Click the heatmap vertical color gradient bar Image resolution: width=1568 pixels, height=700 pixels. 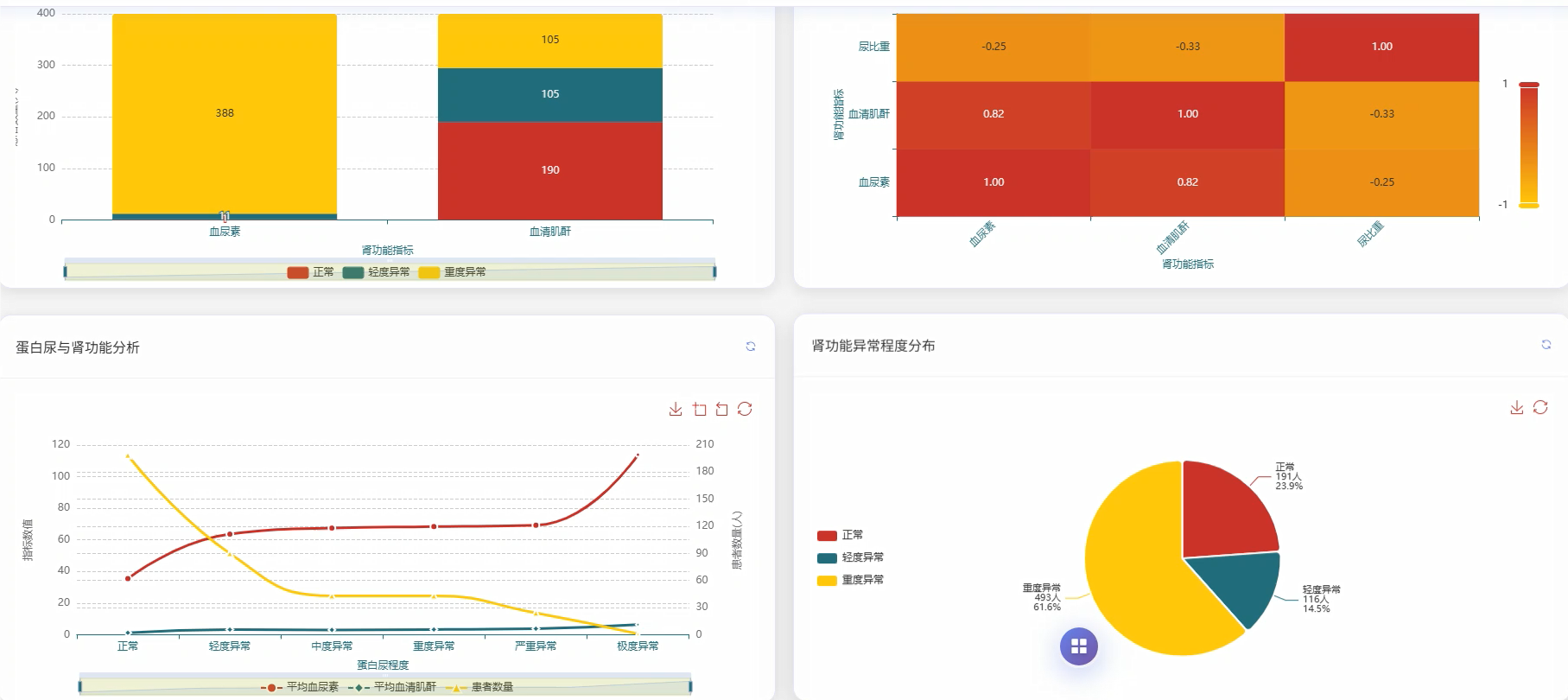(x=1529, y=145)
